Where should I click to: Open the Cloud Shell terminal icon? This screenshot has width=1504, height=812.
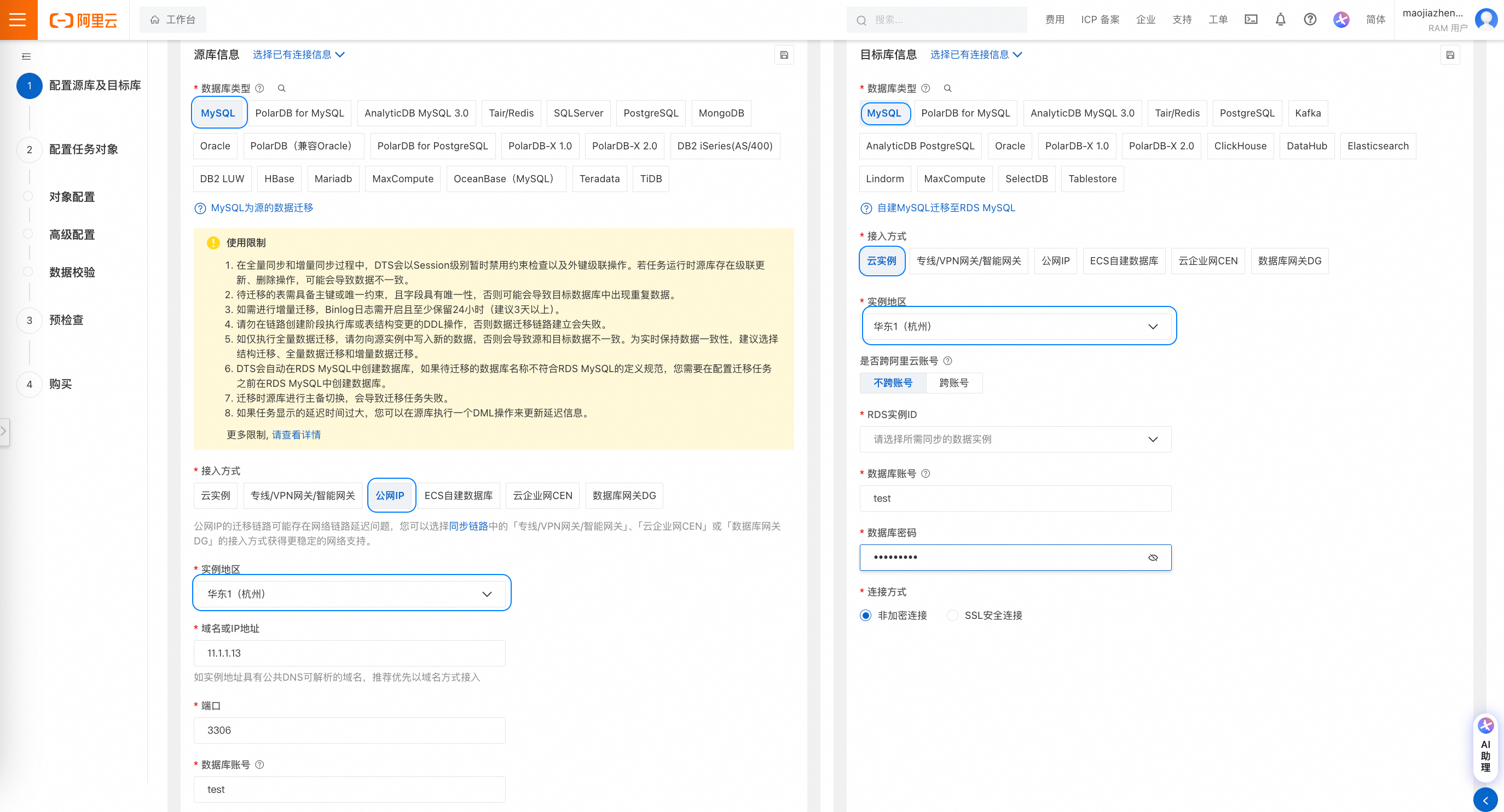pyautogui.click(x=1251, y=19)
